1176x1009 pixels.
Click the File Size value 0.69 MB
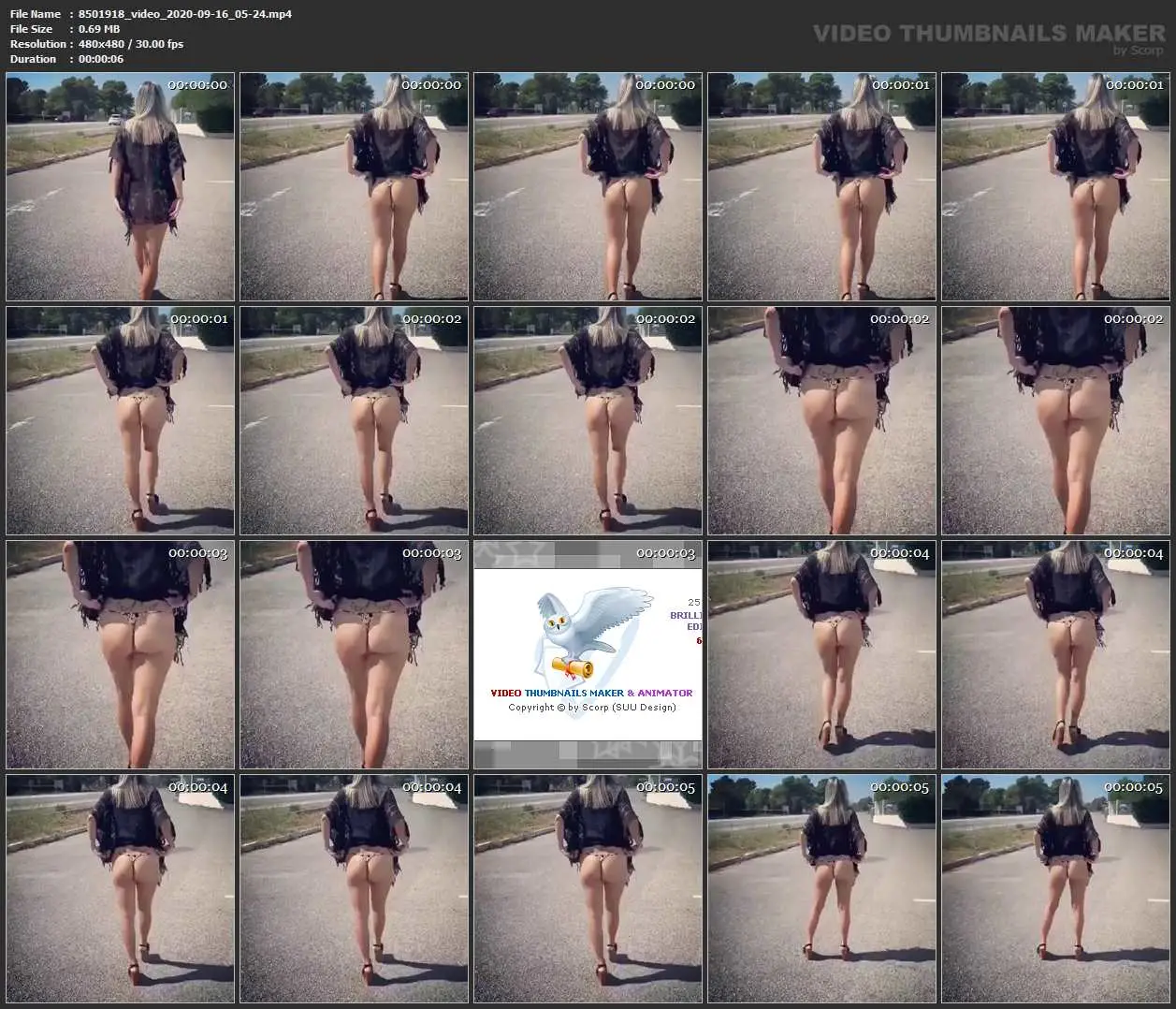(99, 29)
